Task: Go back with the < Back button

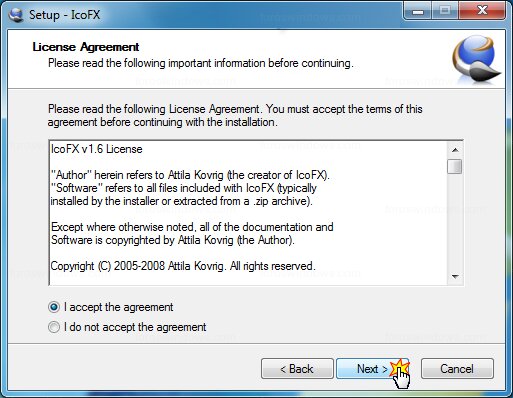Action: (x=297, y=369)
